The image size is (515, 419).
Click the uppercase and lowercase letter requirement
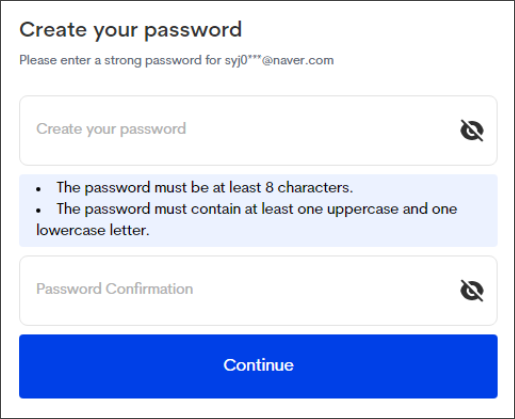pos(247,219)
